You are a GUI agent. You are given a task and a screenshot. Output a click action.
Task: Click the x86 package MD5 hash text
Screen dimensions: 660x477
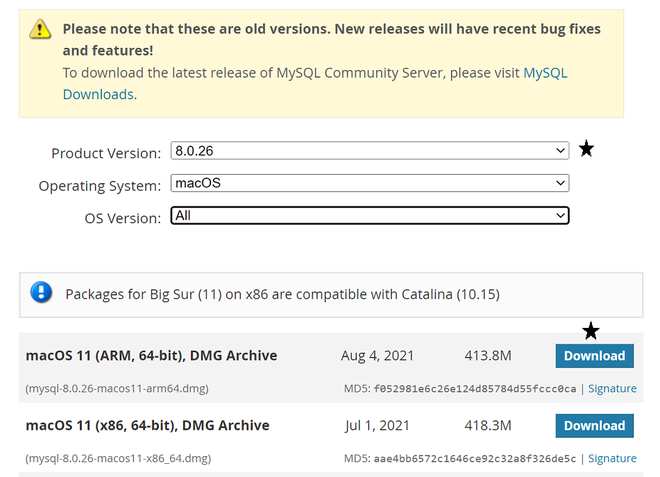coord(474,458)
